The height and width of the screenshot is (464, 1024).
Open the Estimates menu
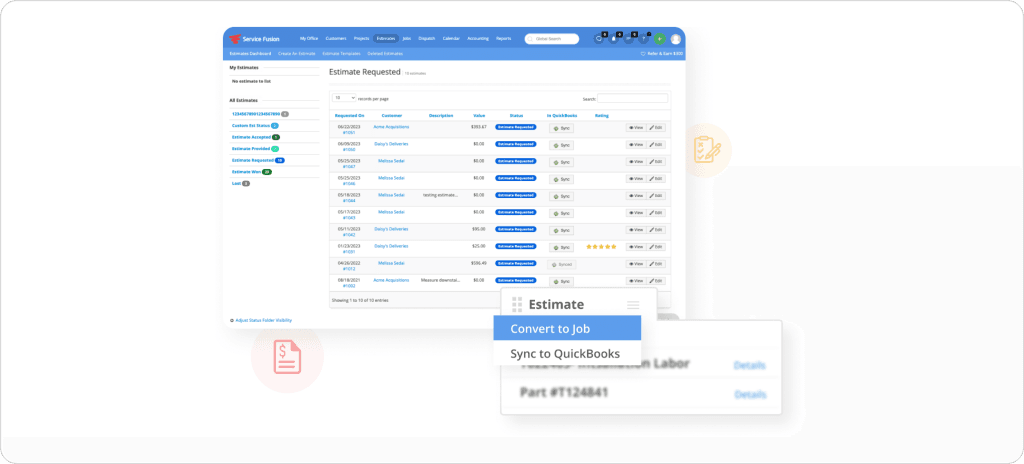pyautogui.click(x=387, y=39)
